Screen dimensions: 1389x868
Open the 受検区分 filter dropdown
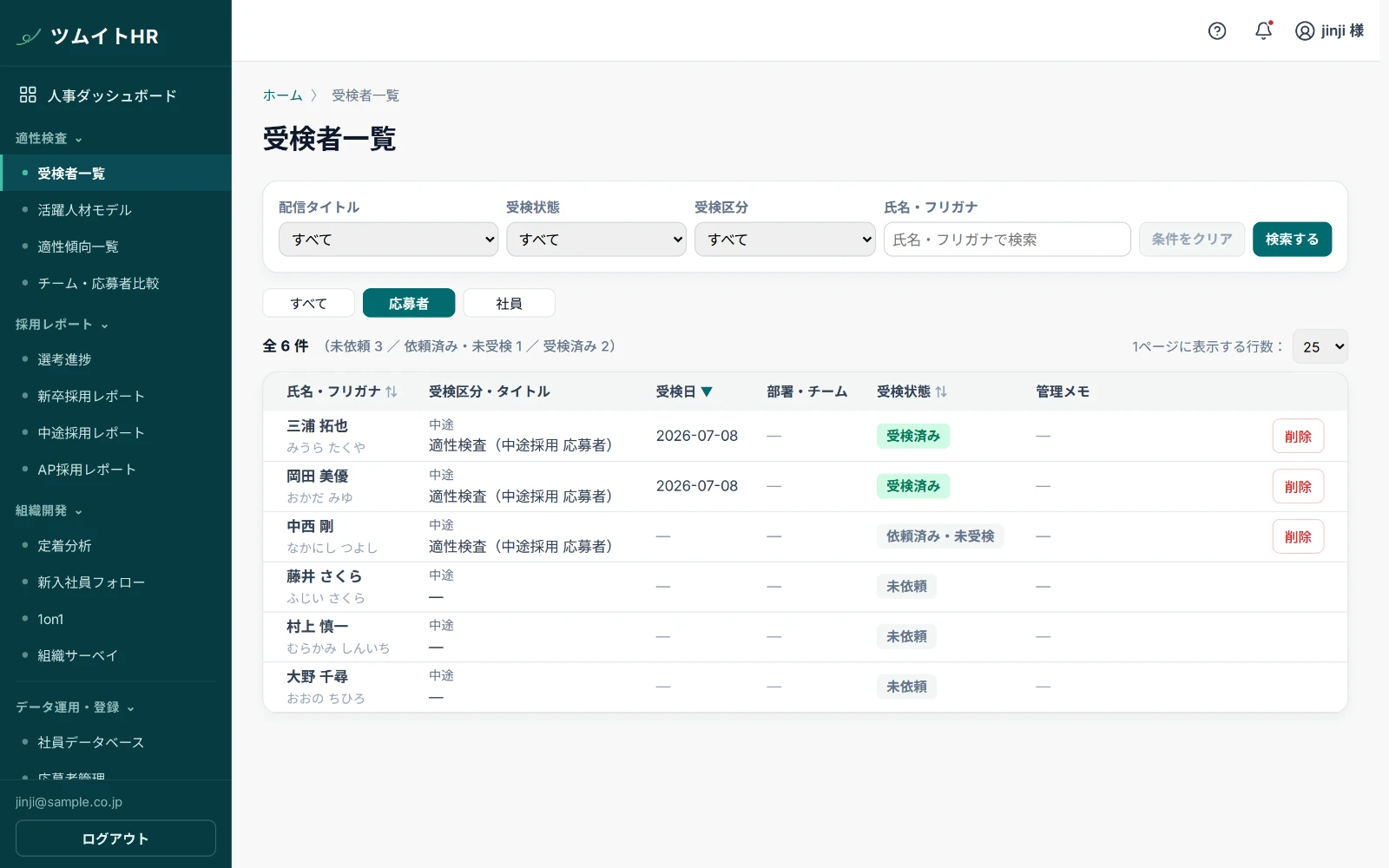point(785,240)
